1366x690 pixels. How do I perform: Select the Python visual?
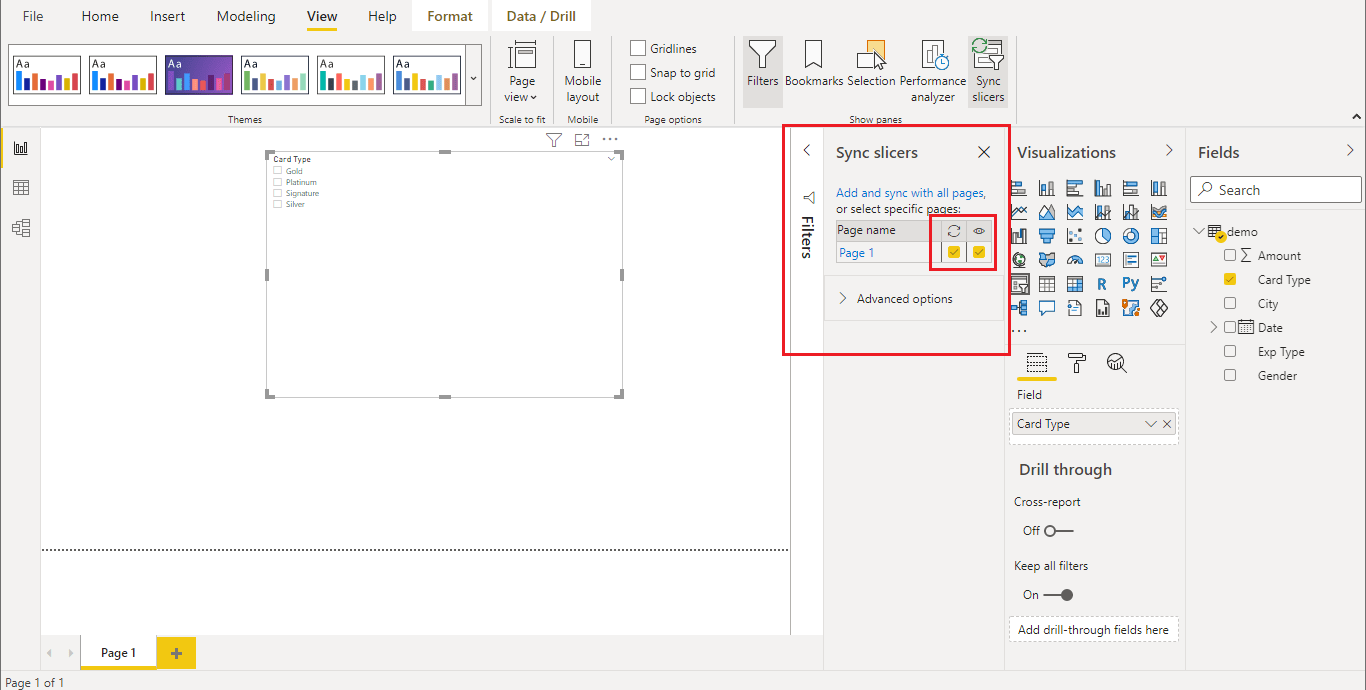(1130, 283)
